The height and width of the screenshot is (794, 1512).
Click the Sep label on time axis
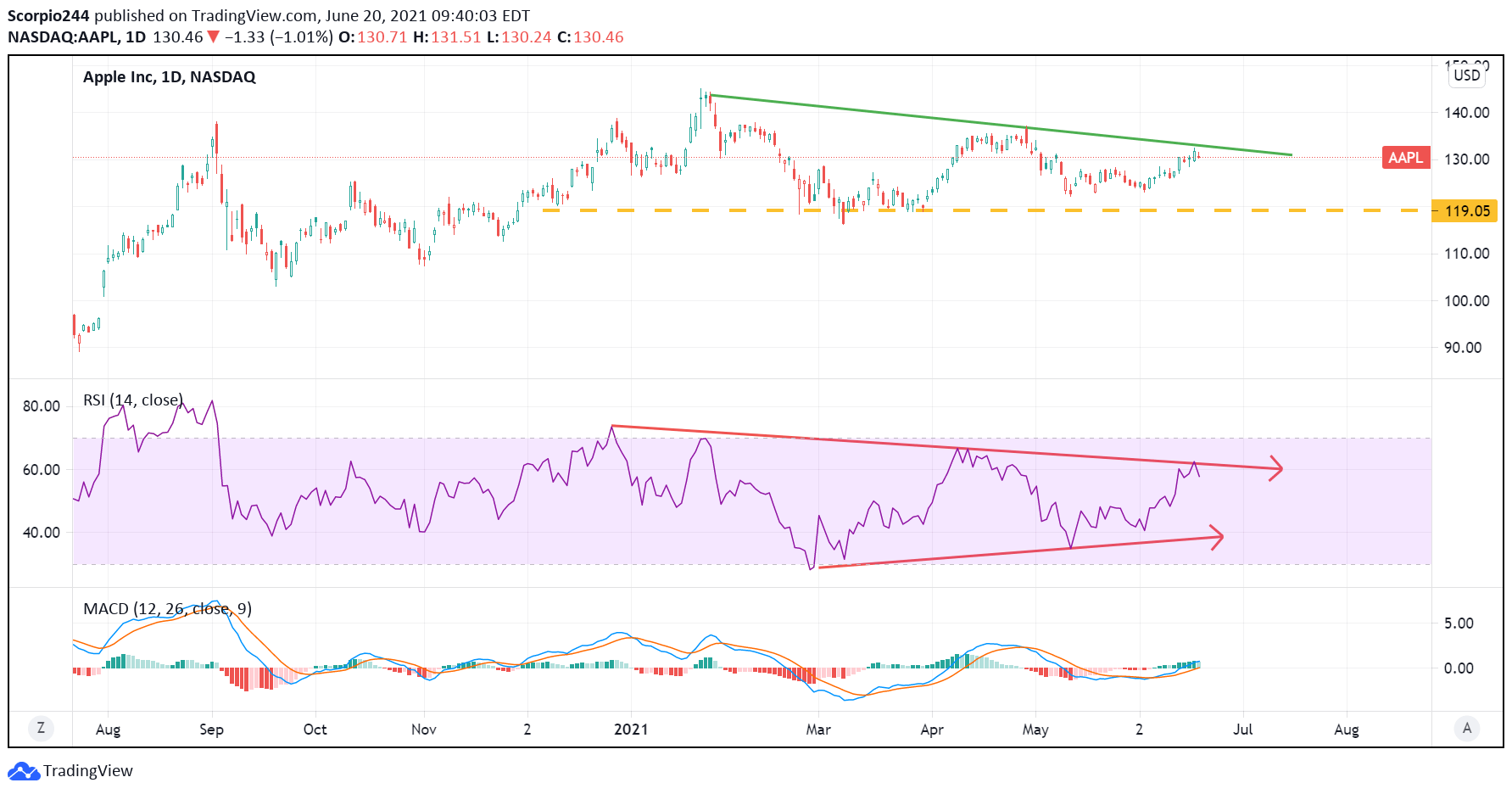pos(211,730)
